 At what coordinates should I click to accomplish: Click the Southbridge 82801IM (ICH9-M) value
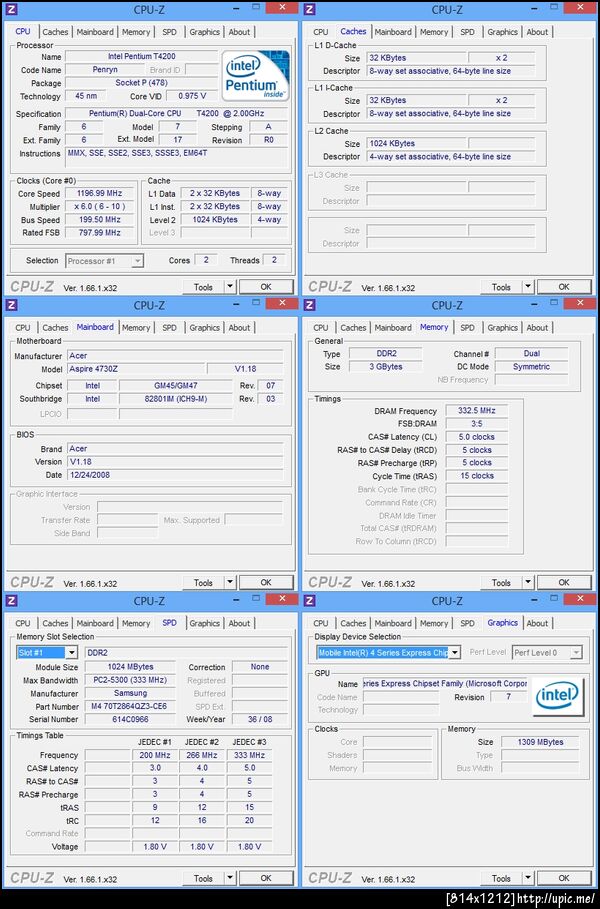[176, 399]
